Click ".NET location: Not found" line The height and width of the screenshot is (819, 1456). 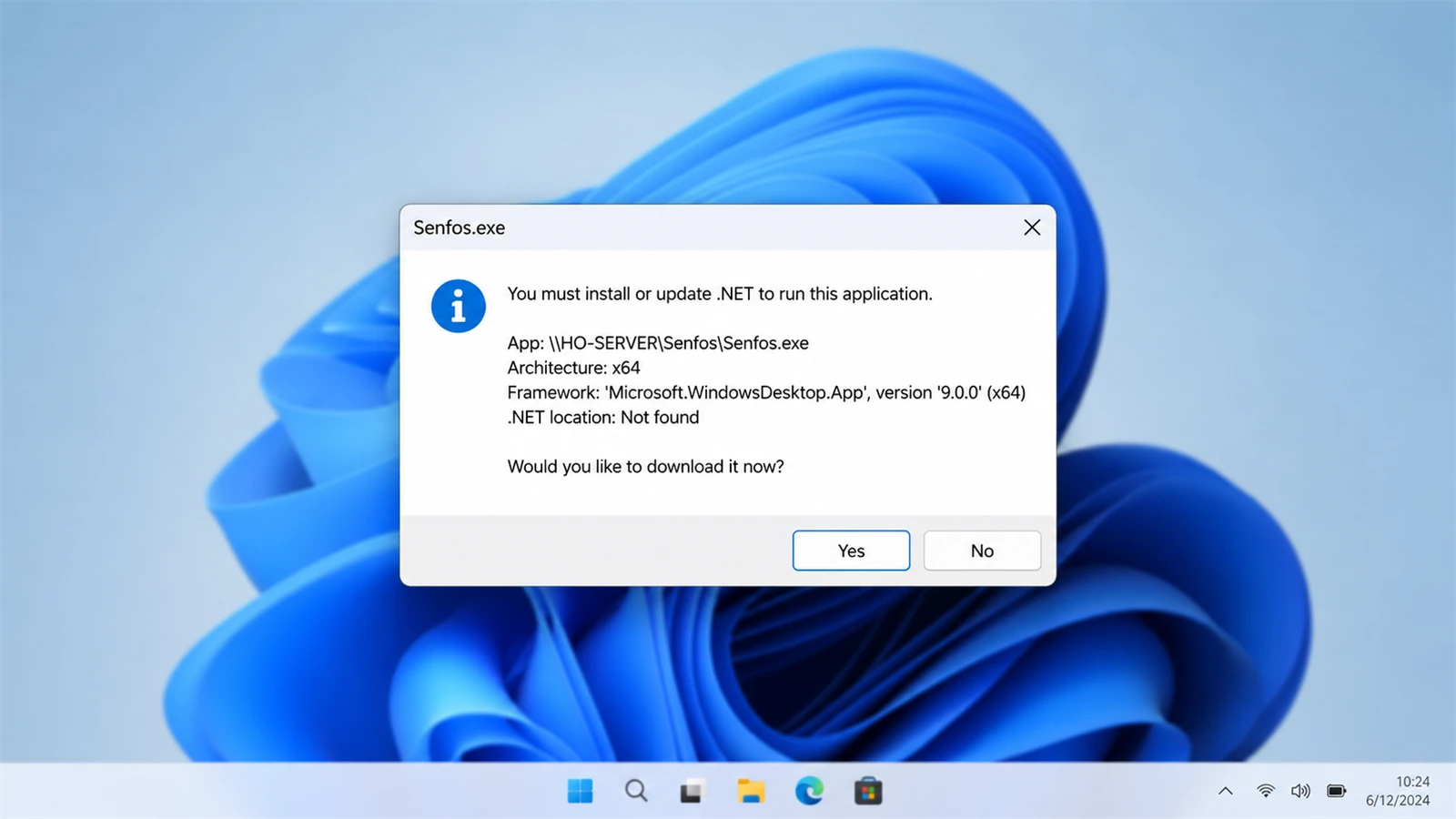(603, 417)
